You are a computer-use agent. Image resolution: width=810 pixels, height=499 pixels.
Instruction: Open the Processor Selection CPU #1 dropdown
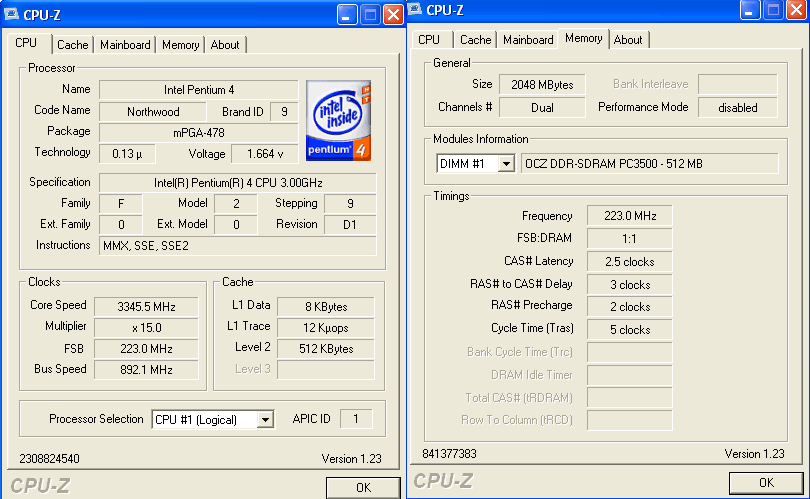coord(265,420)
